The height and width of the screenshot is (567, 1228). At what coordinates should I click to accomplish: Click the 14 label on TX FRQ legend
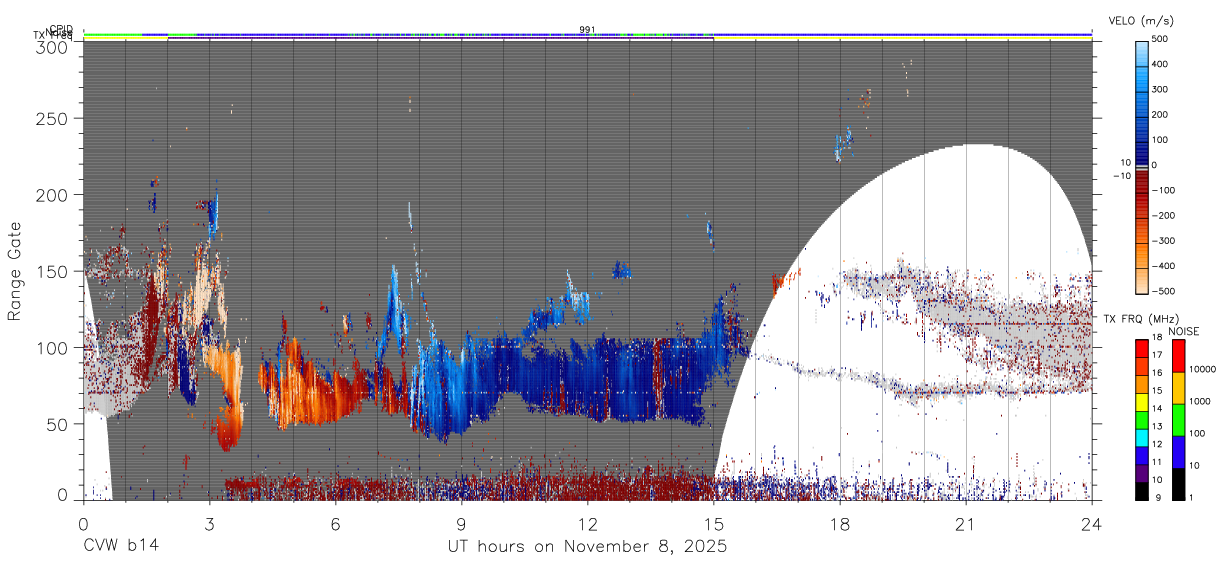(1157, 408)
